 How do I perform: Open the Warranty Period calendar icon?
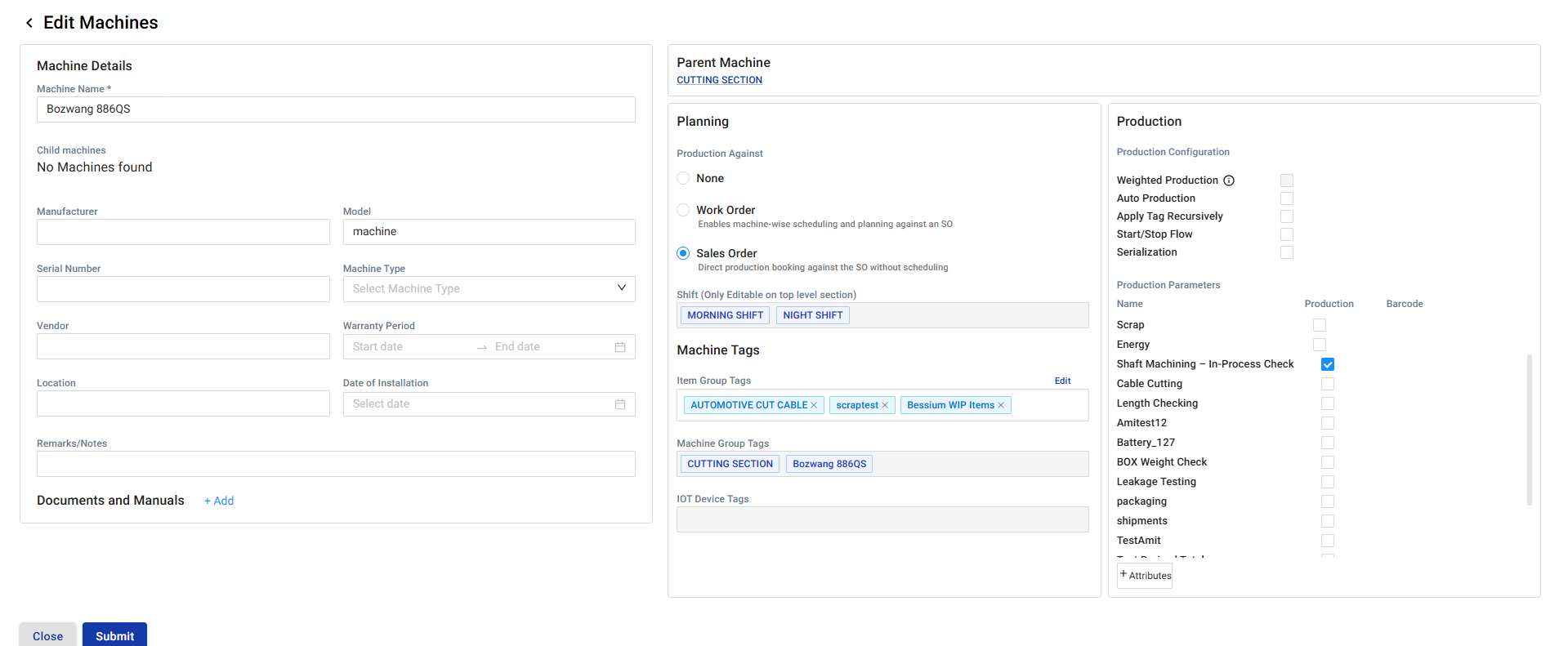point(620,347)
